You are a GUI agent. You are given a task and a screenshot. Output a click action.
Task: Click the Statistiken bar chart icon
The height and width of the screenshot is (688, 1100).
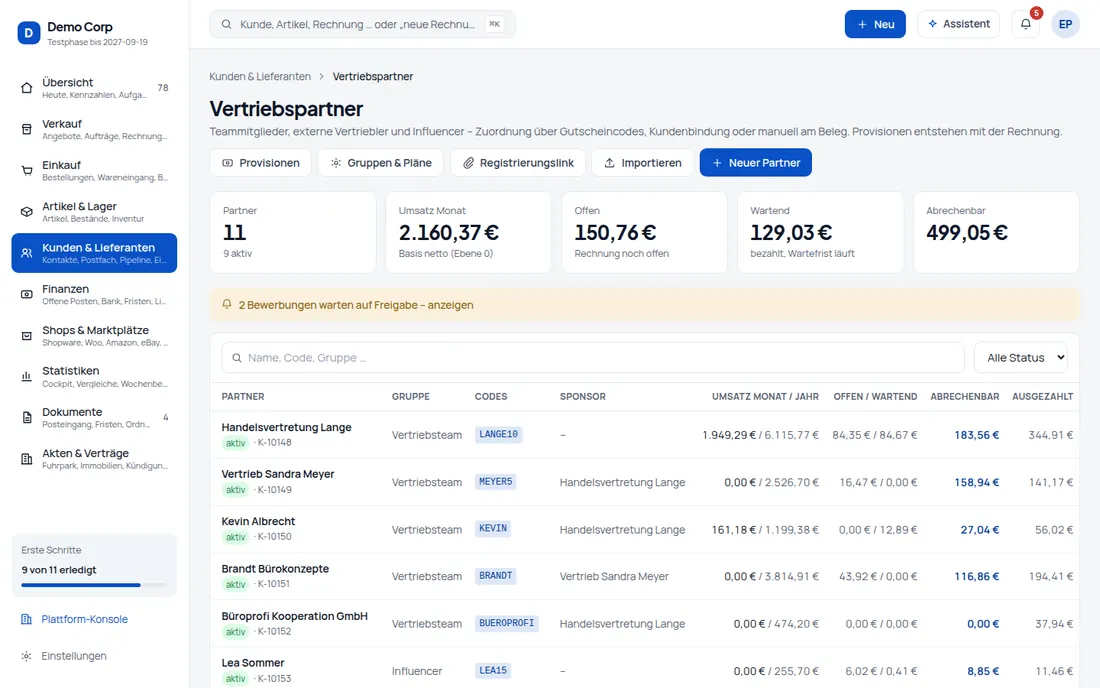click(27, 377)
